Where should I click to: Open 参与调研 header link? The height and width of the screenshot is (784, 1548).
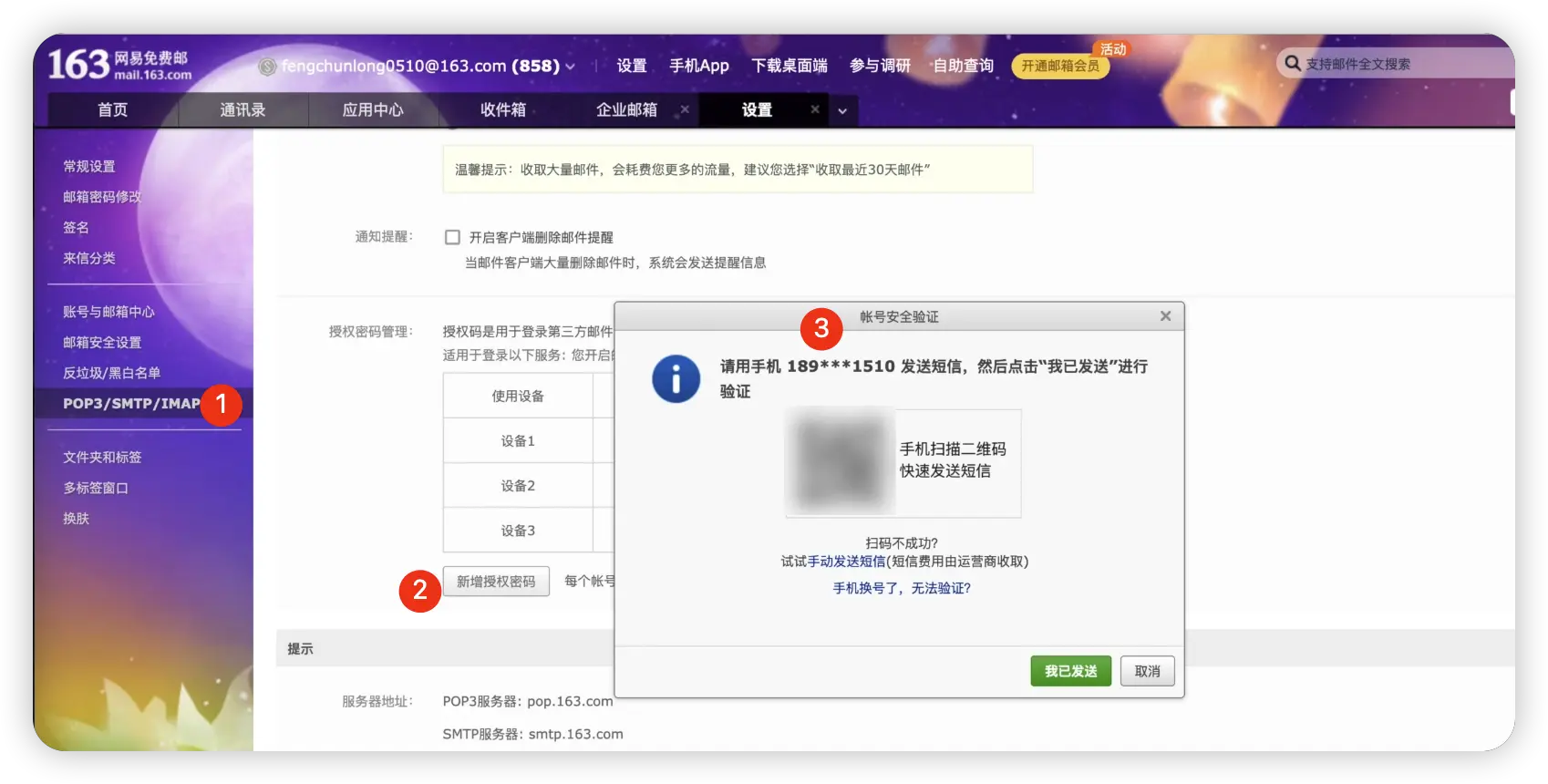pos(880,66)
